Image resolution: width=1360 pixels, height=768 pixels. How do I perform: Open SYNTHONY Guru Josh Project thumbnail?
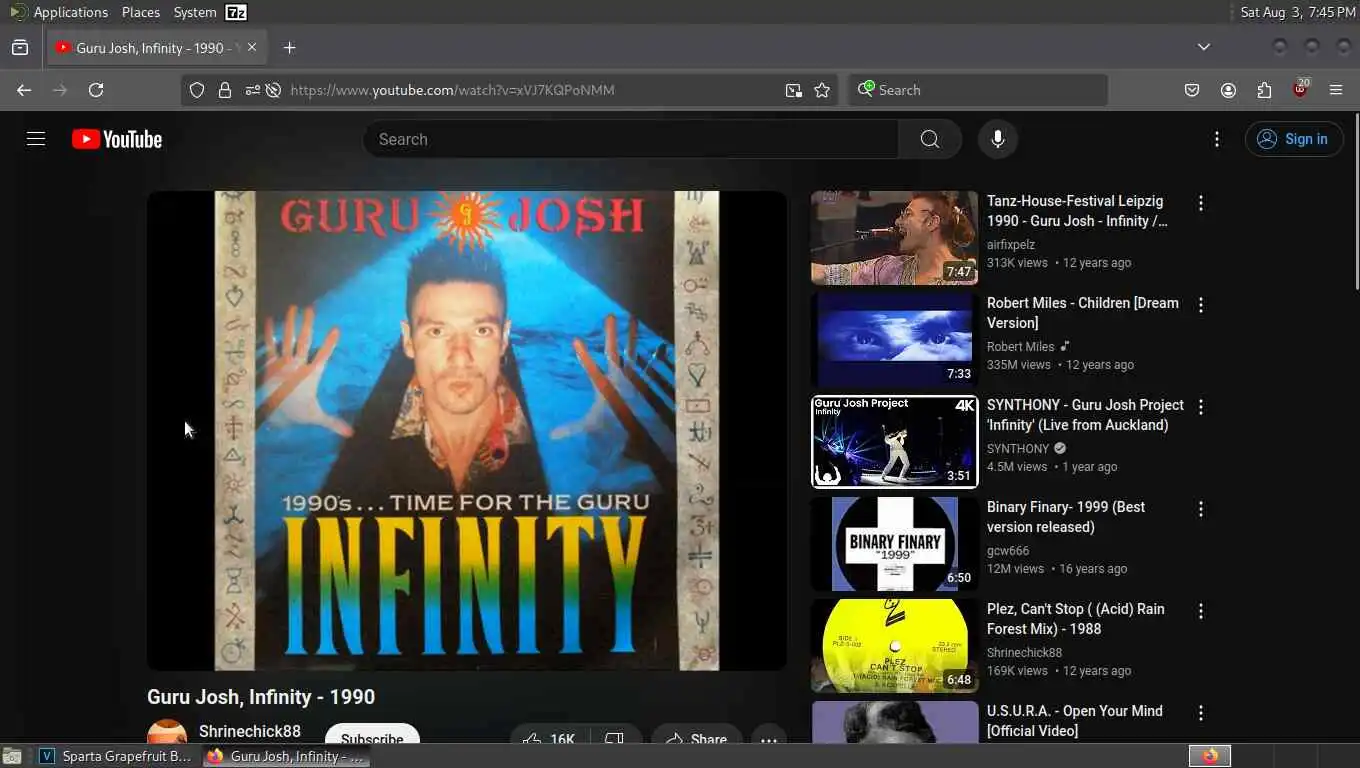tap(895, 442)
